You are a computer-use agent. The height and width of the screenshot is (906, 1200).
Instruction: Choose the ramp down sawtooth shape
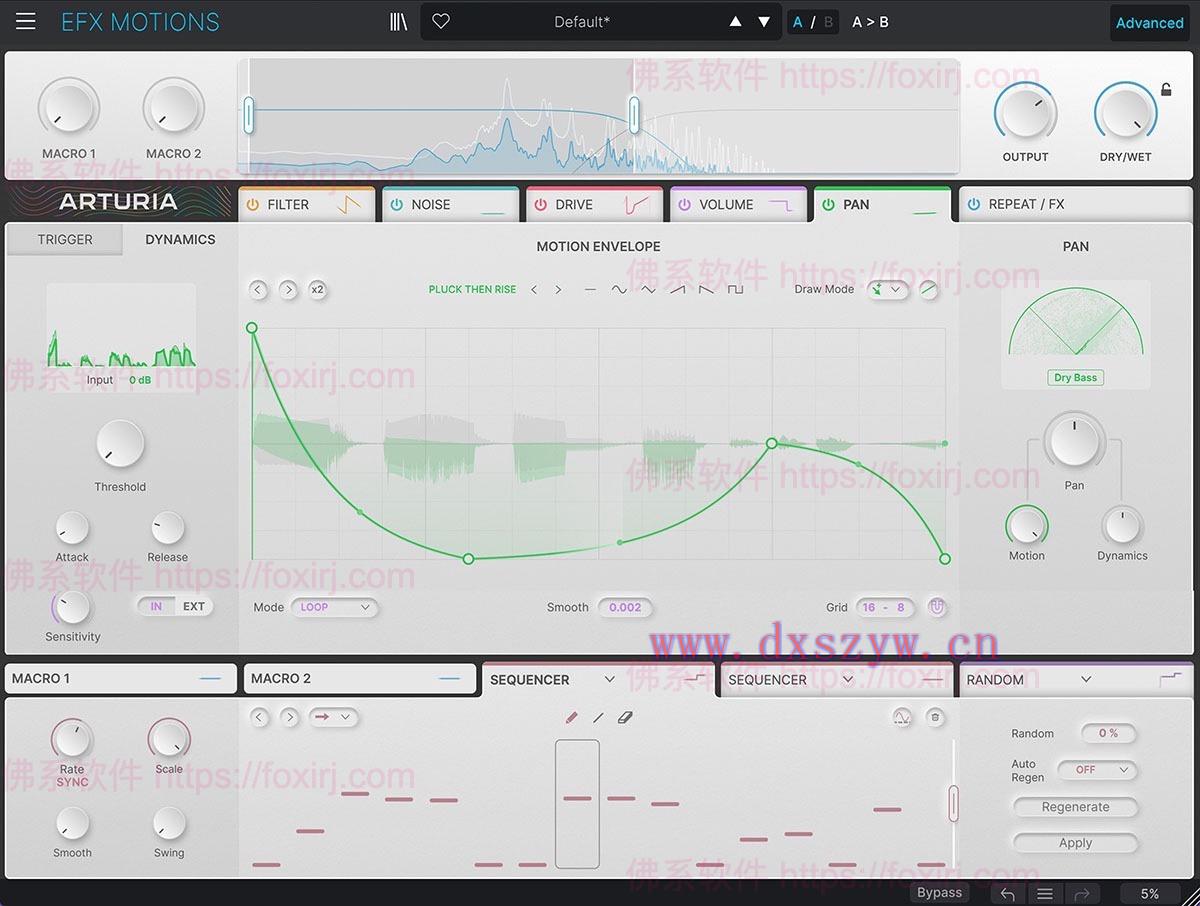(x=706, y=290)
